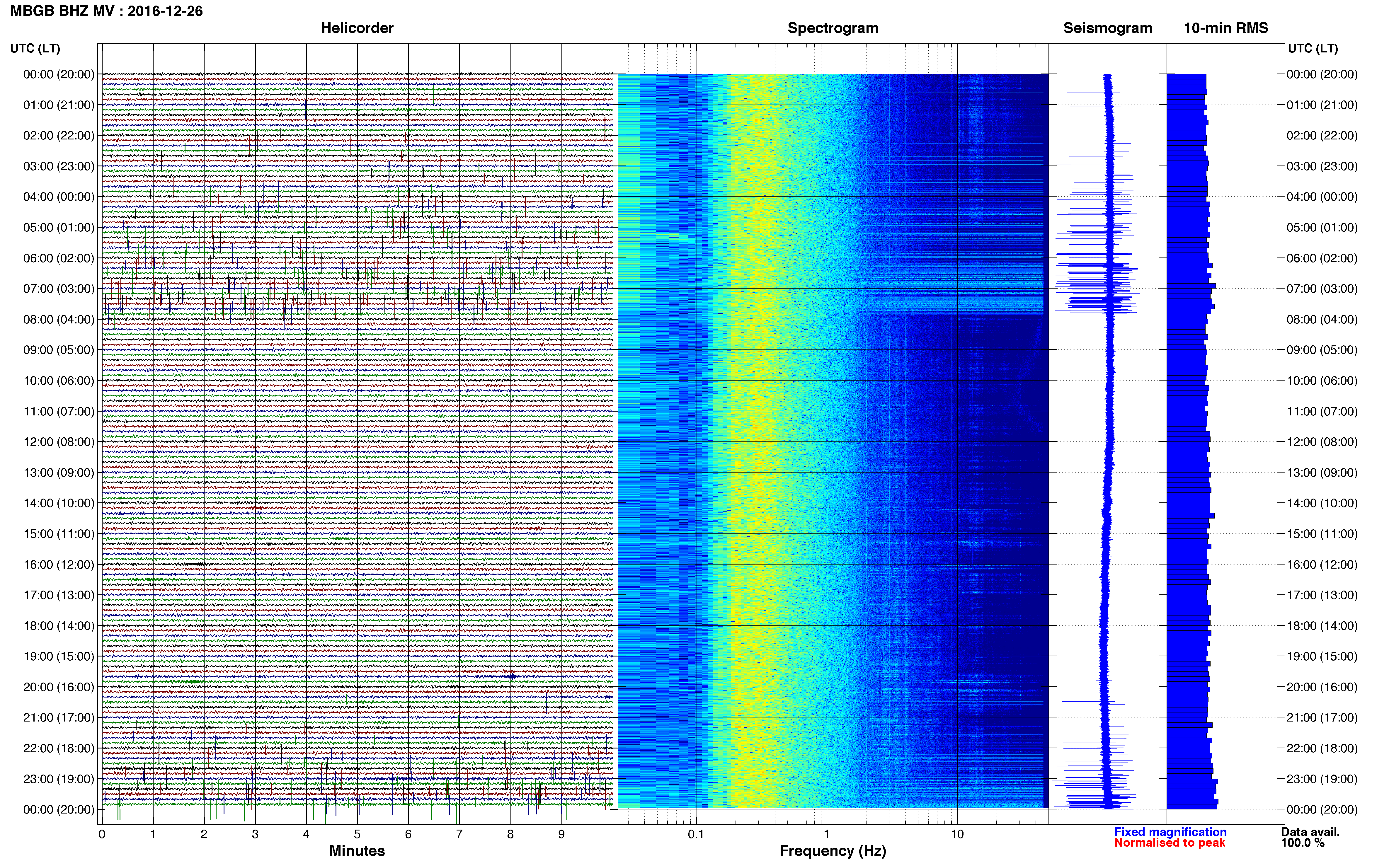The image size is (1389, 868).
Task: Click minute tick label 7 on helicorder axis
Action: pos(459,835)
